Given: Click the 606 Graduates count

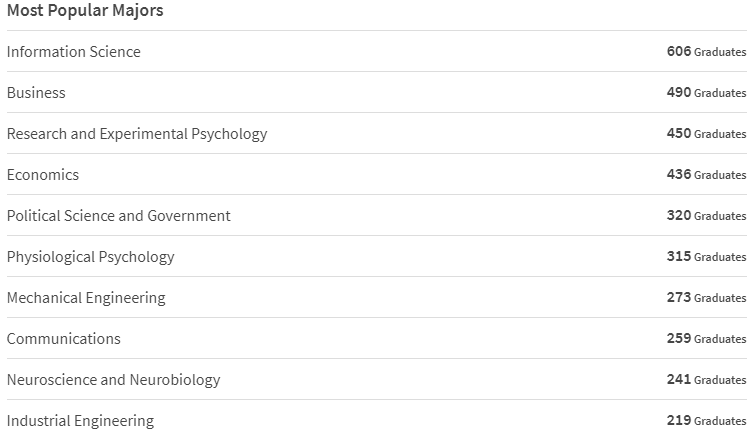Looking at the screenshot, I should point(706,51).
